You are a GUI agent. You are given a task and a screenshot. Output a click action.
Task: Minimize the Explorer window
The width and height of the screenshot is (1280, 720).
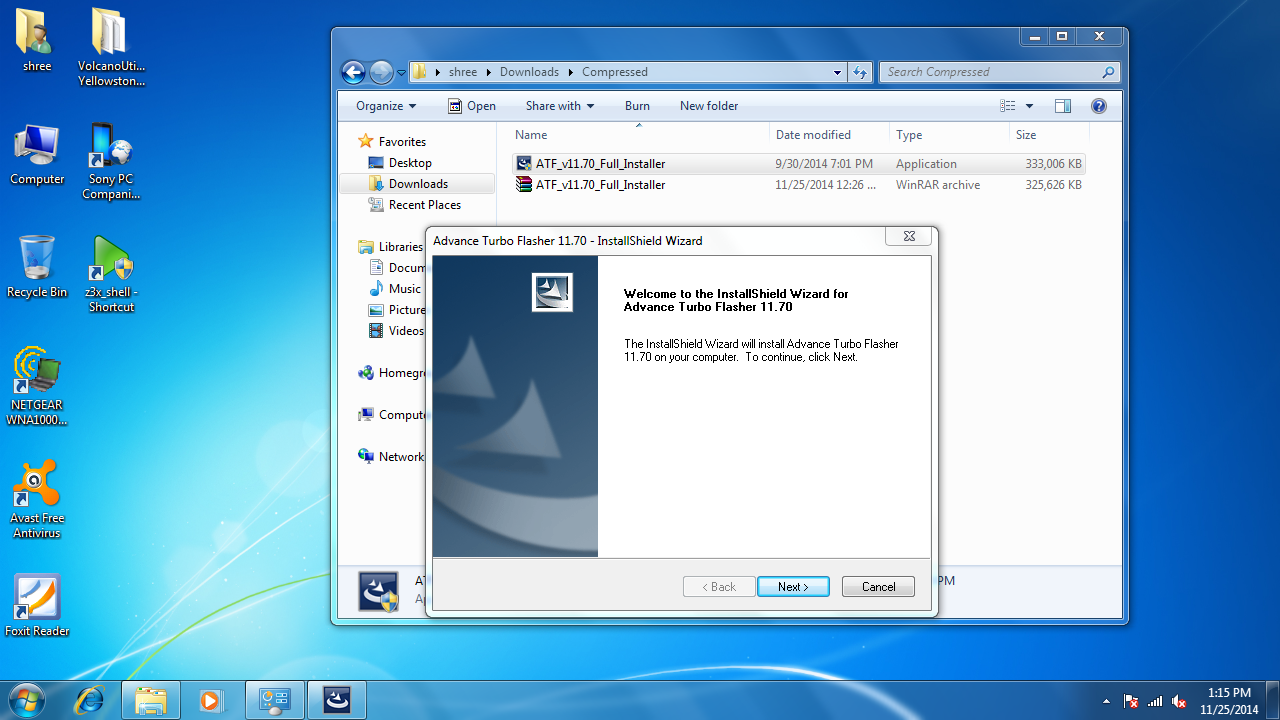point(1034,37)
